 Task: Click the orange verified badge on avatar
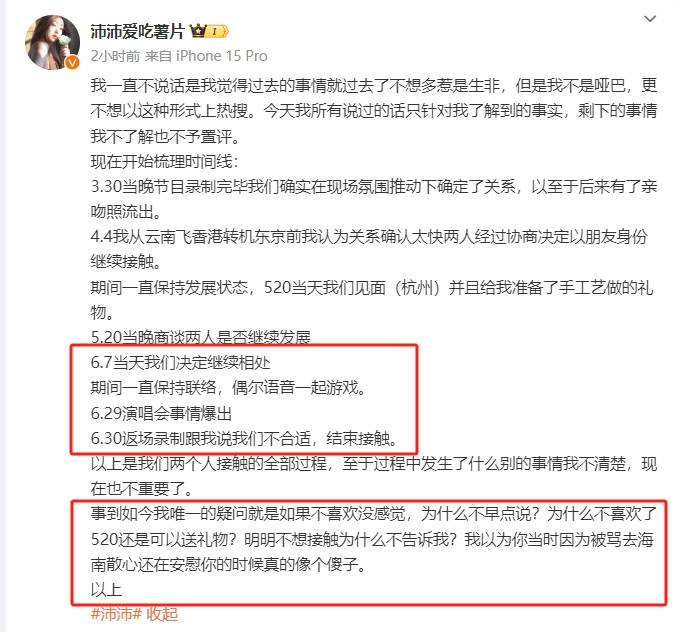click(x=72, y=63)
